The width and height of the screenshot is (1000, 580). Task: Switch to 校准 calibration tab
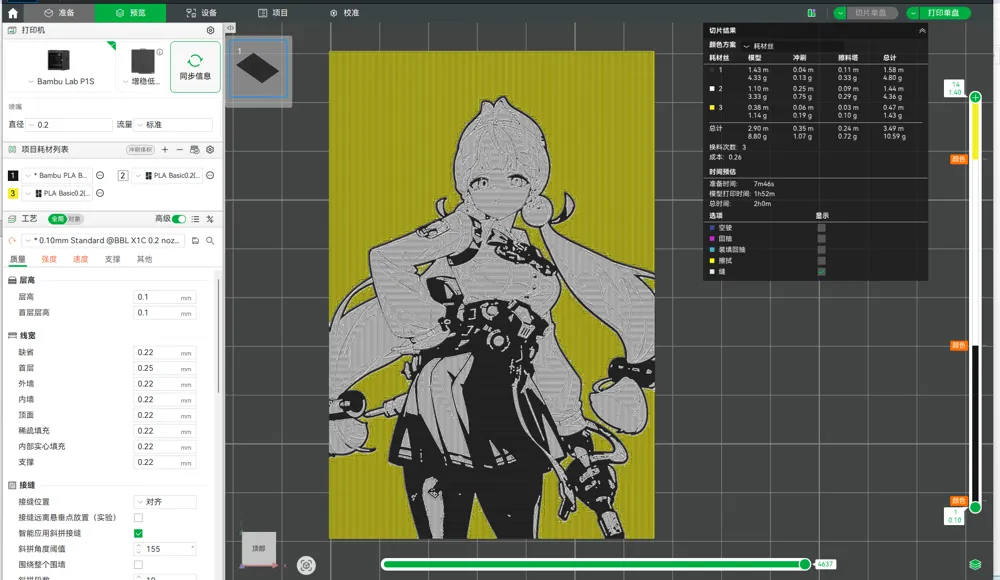pos(344,13)
